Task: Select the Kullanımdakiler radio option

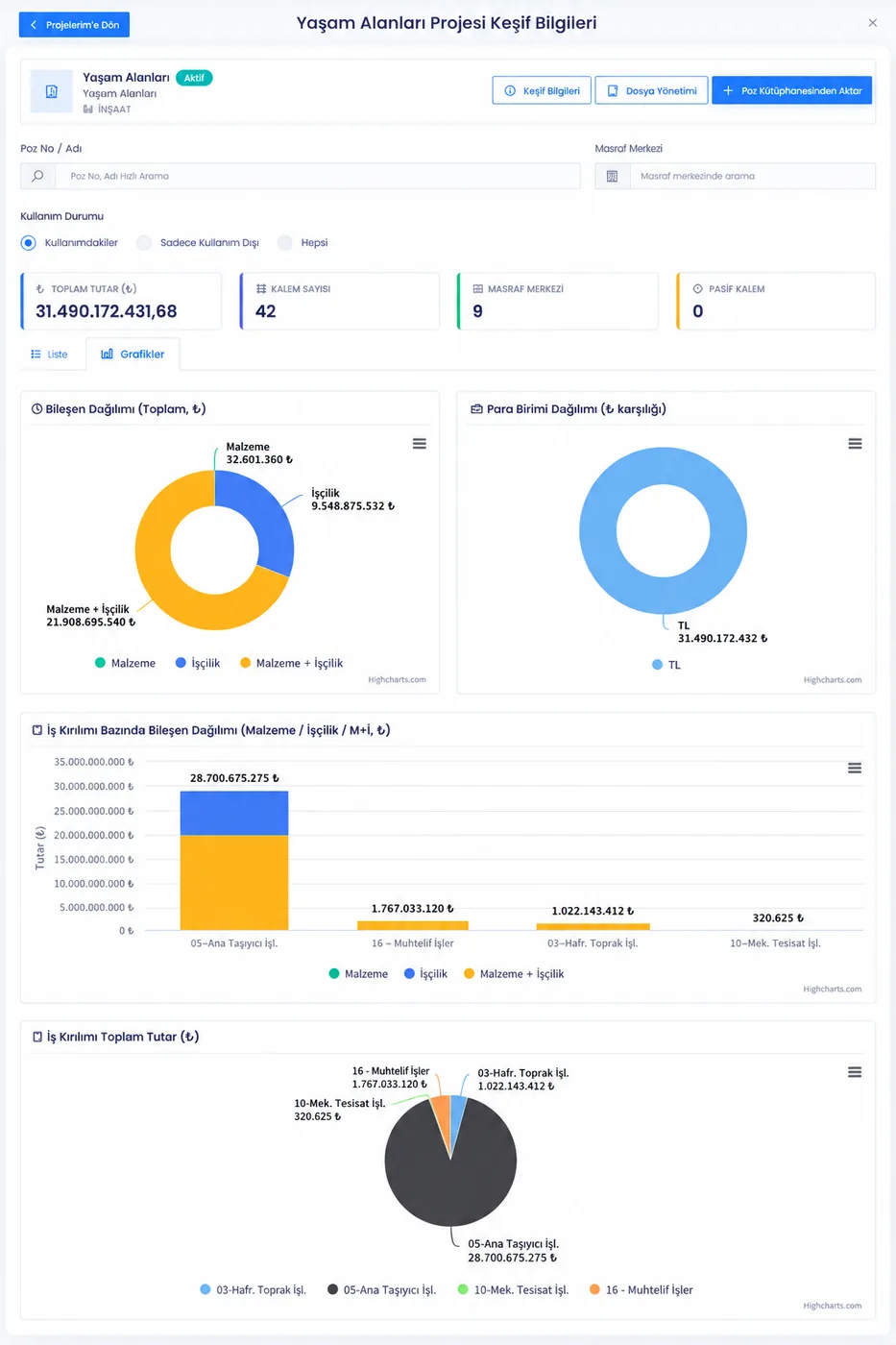Action: [x=29, y=243]
